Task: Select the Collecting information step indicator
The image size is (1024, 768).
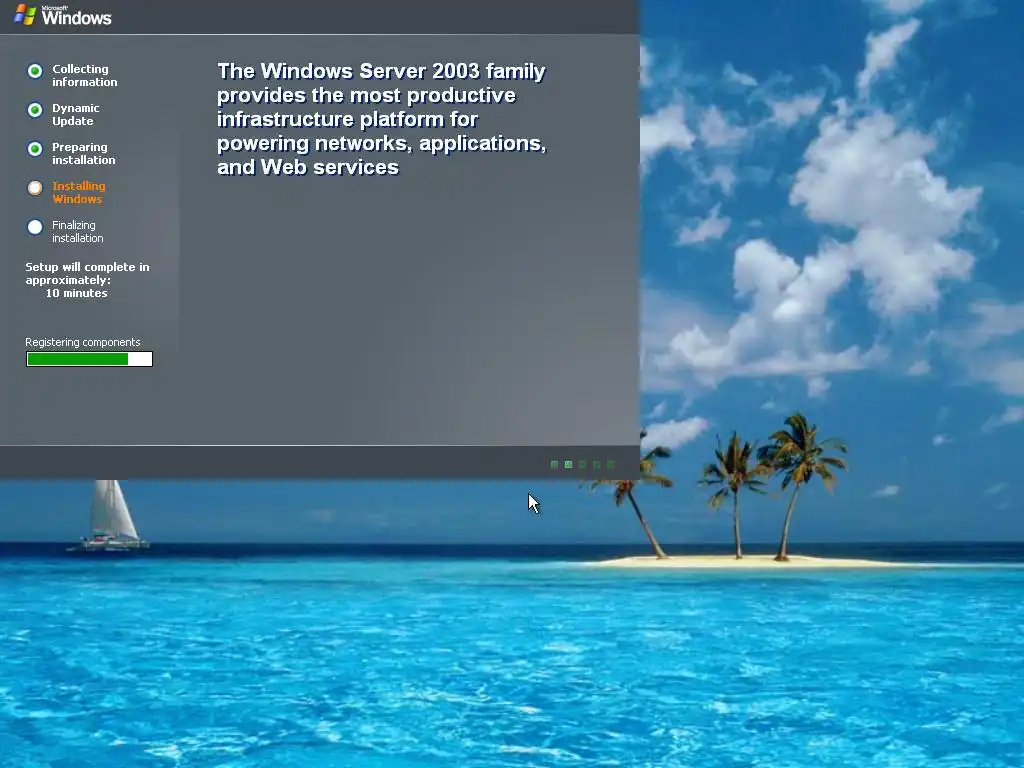Action: tap(35, 71)
